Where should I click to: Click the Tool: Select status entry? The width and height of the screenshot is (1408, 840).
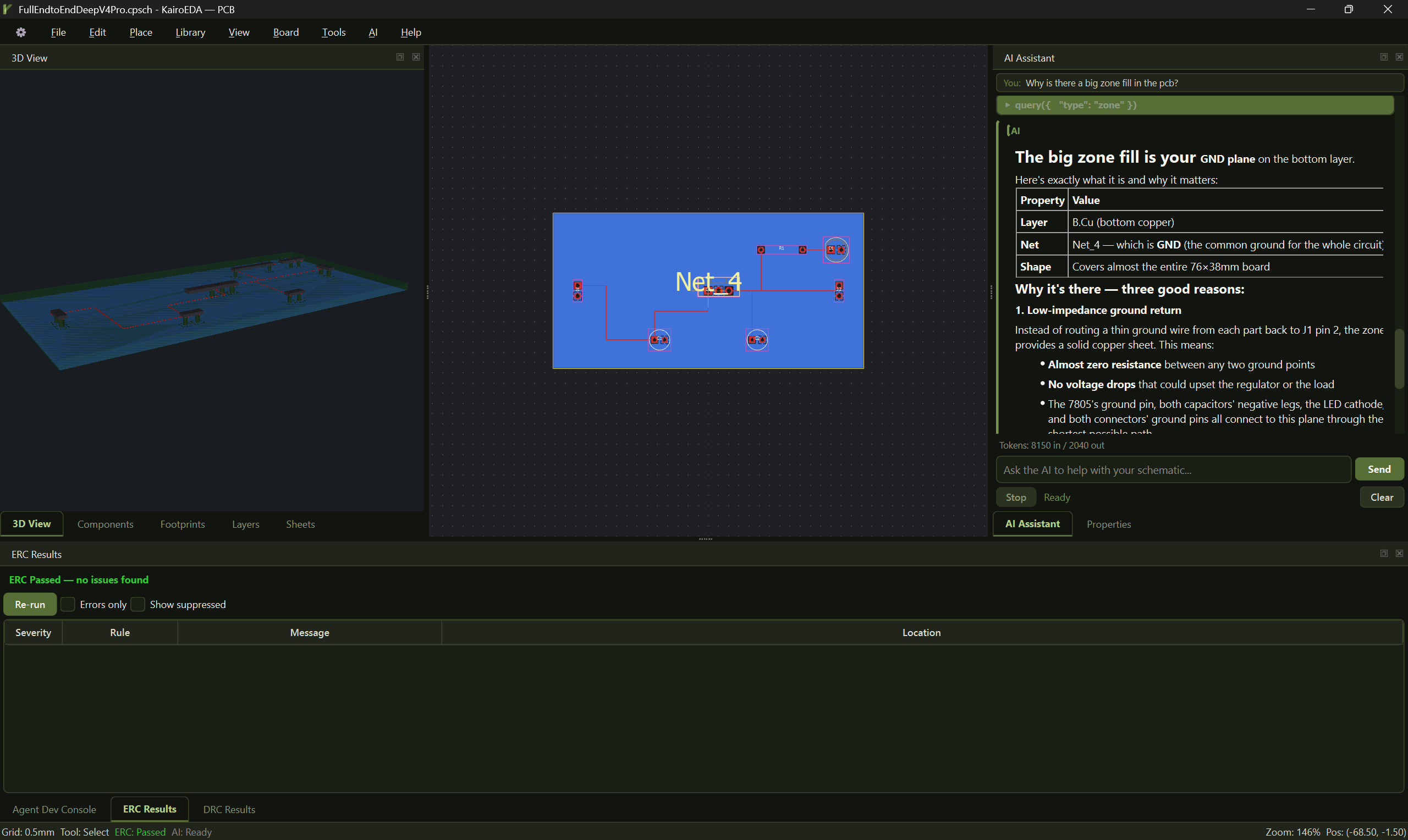[84, 832]
